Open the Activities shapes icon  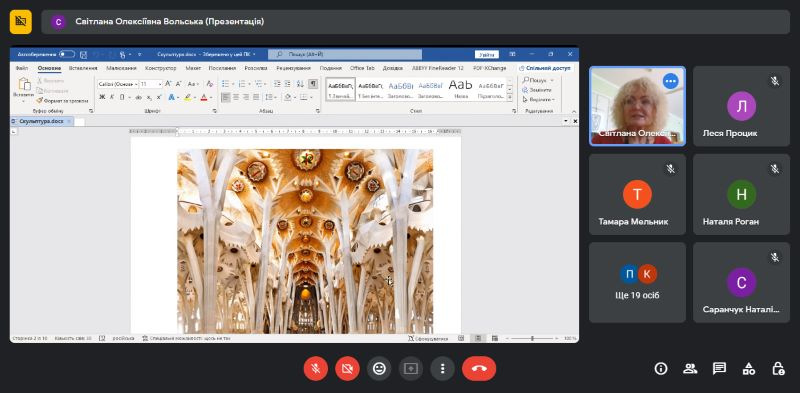tap(748, 369)
